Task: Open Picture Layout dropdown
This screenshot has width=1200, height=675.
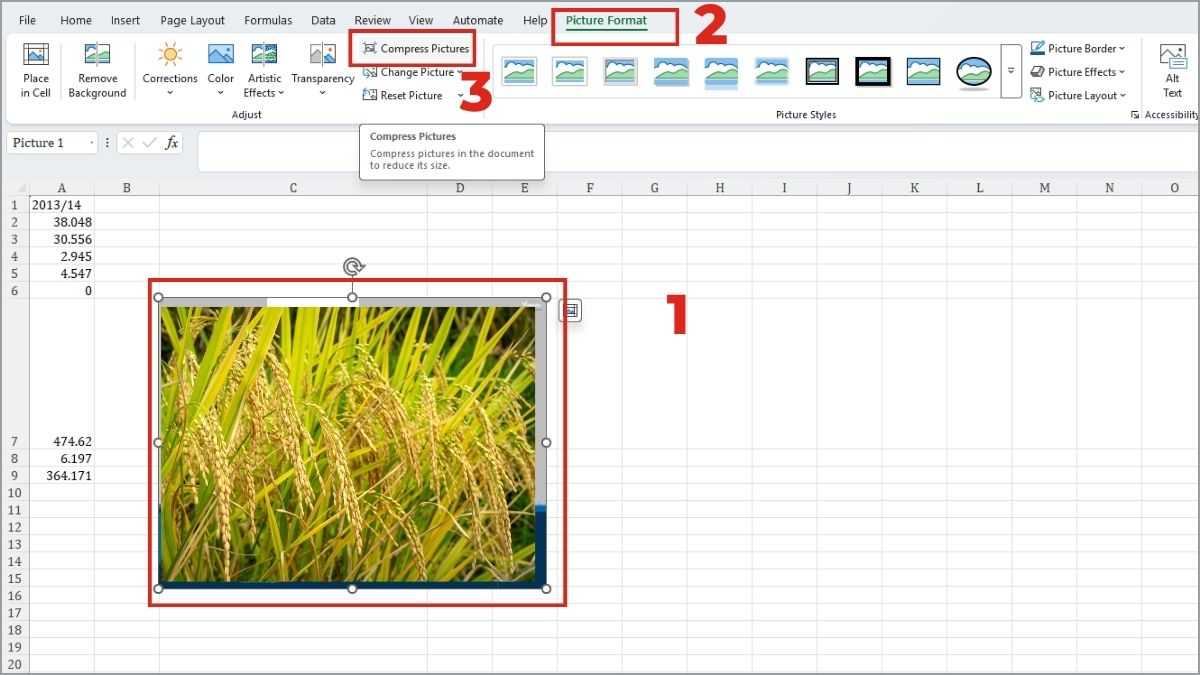Action: coord(1078,95)
